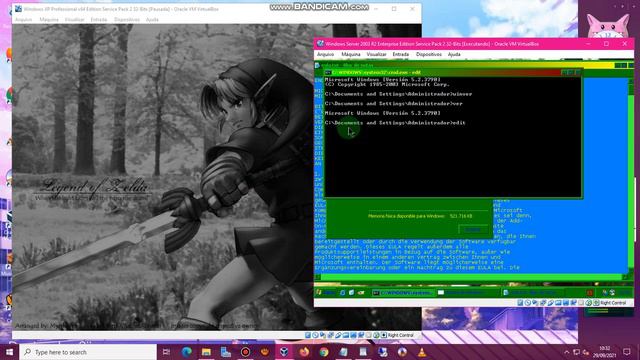The height and width of the screenshot is (360, 640).
Task: Open clock and date showing 10:32
Action: (x=604, y=352)
